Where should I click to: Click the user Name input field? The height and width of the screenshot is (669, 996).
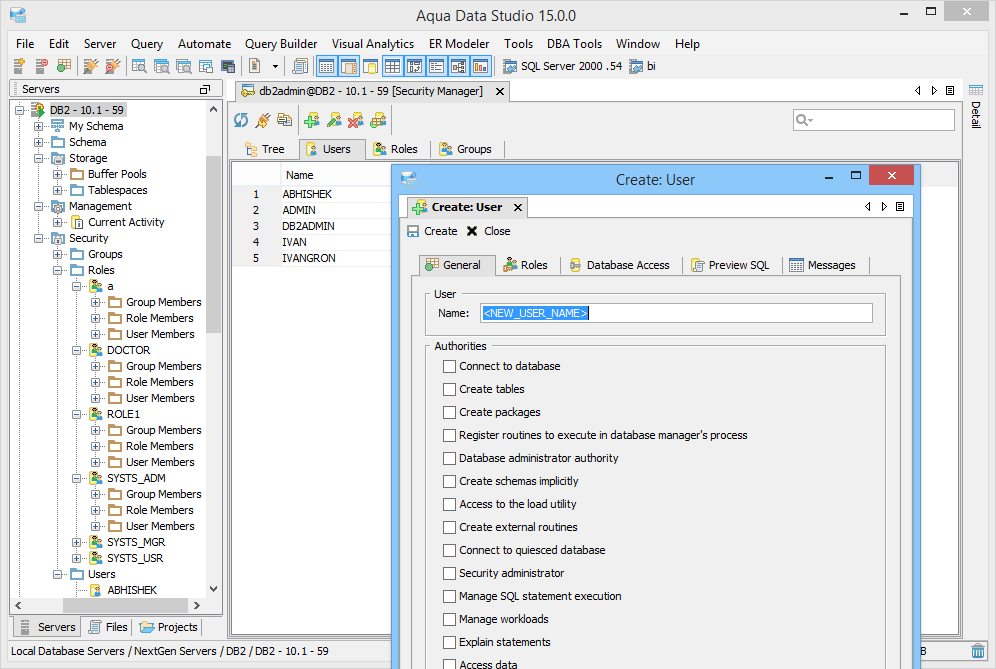coord(676,313)
